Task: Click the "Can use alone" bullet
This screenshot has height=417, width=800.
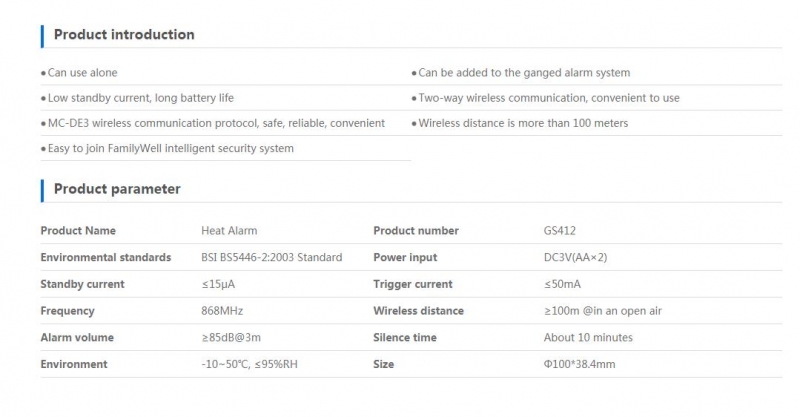Action: 82,73
